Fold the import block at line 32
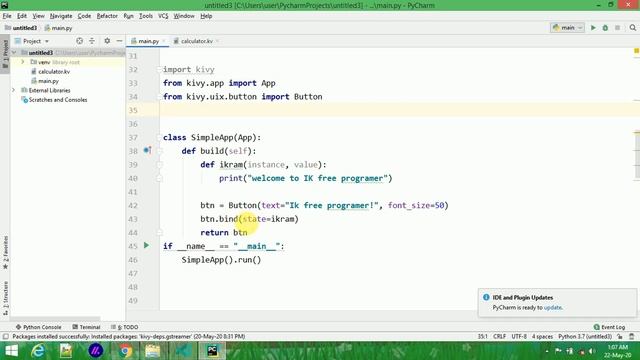This screenshot has width=640, height=360. click(x=160, y=69)
